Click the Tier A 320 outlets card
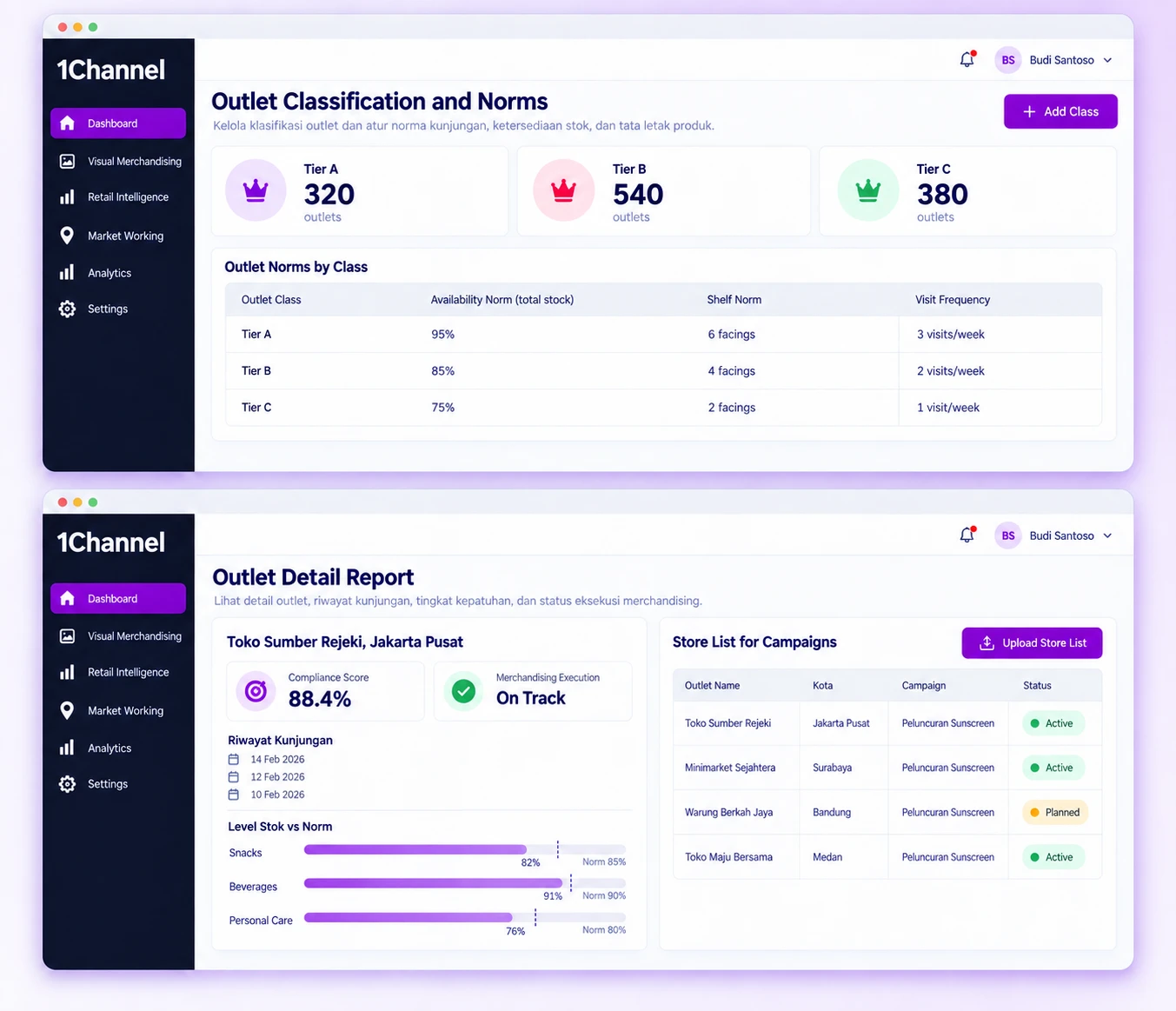Screen dimensions: 1176x1011 coord(360,191)
